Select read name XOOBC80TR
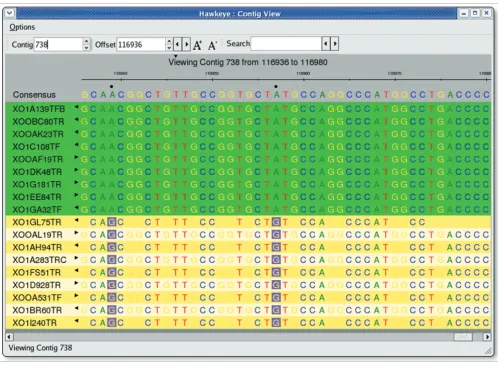 [x=38, y=122]
